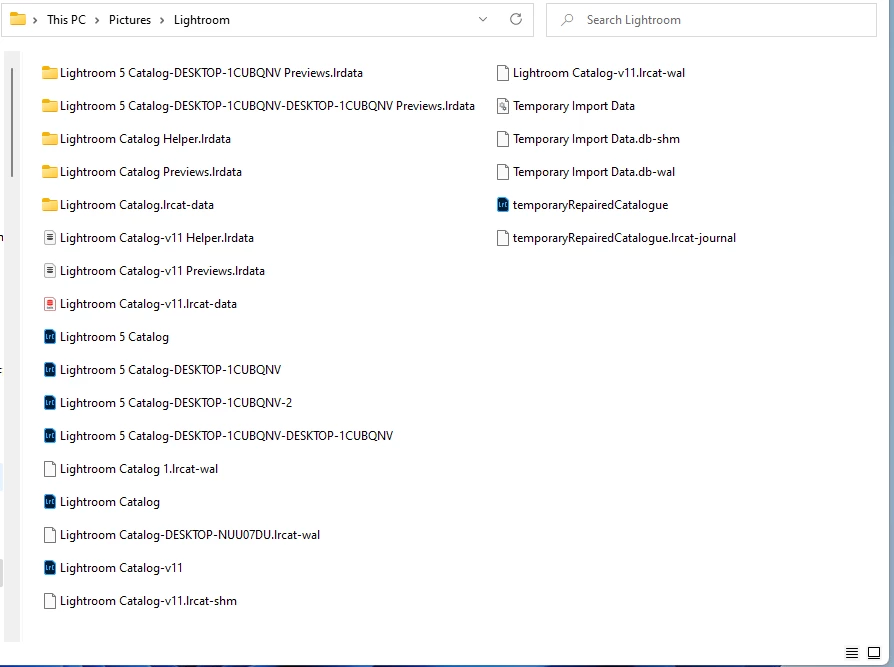
Task: Select file name temporaryRepairedCatalogue.lrcat-journal
Action: [624, 238]
